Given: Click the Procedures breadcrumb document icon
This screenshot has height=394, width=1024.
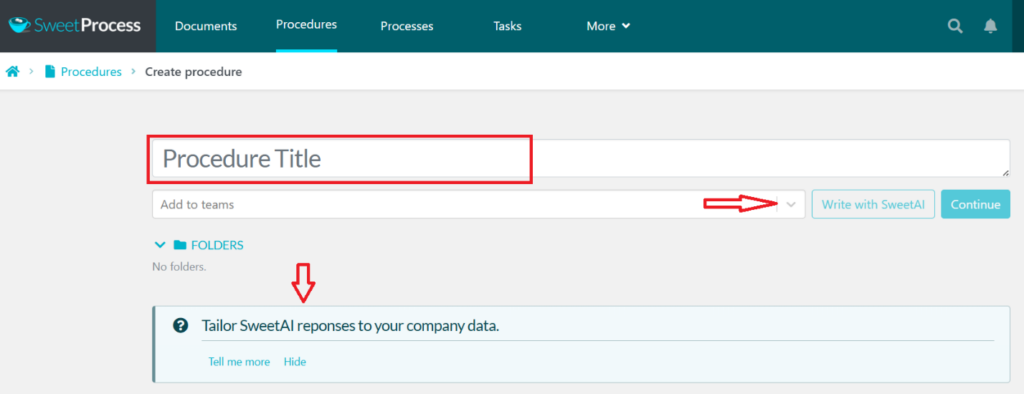Looking at the screenshot, I should [x=50, y=72].
